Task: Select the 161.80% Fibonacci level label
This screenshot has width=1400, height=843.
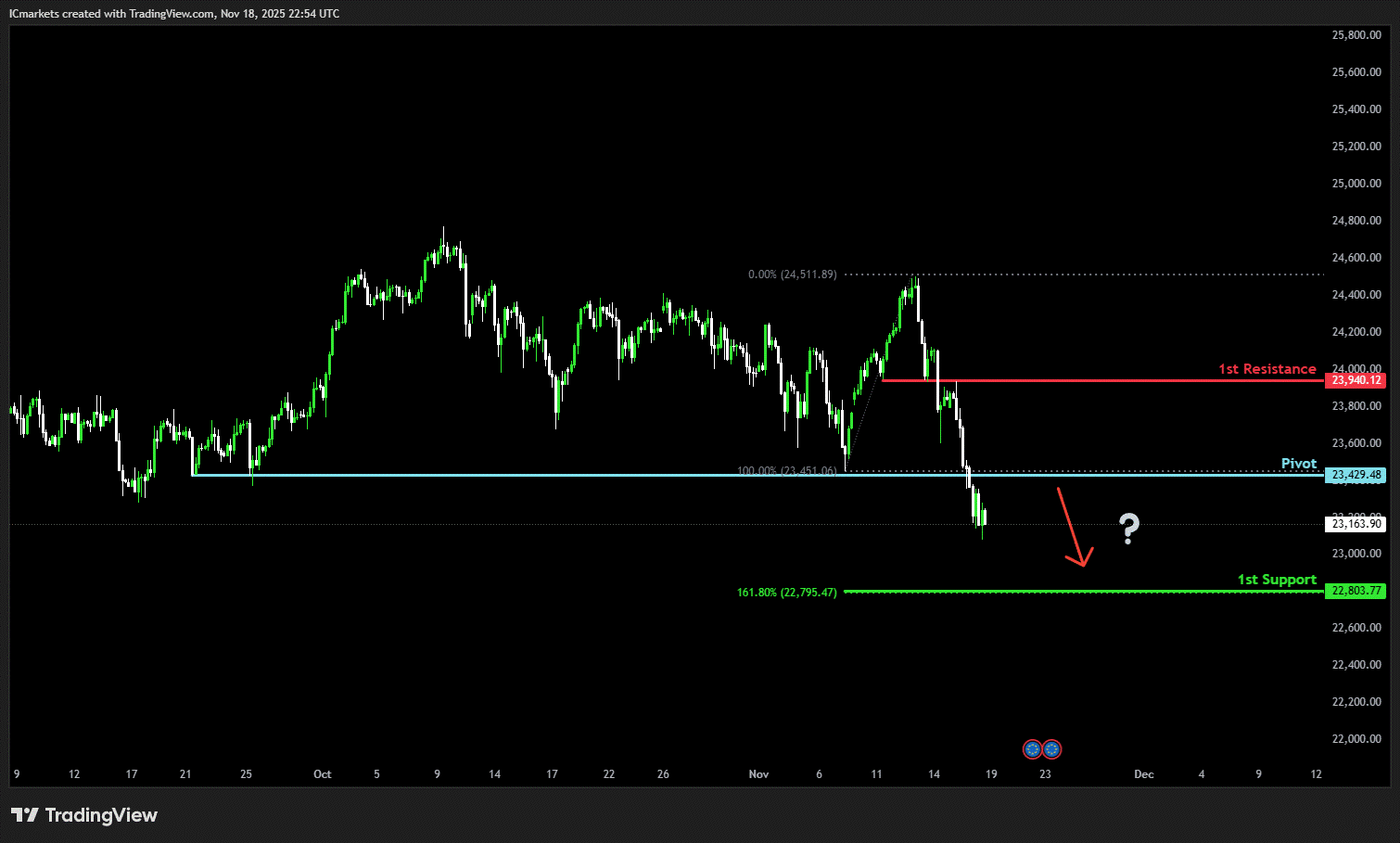Action: pyautogui.click(x=786, y=592)
